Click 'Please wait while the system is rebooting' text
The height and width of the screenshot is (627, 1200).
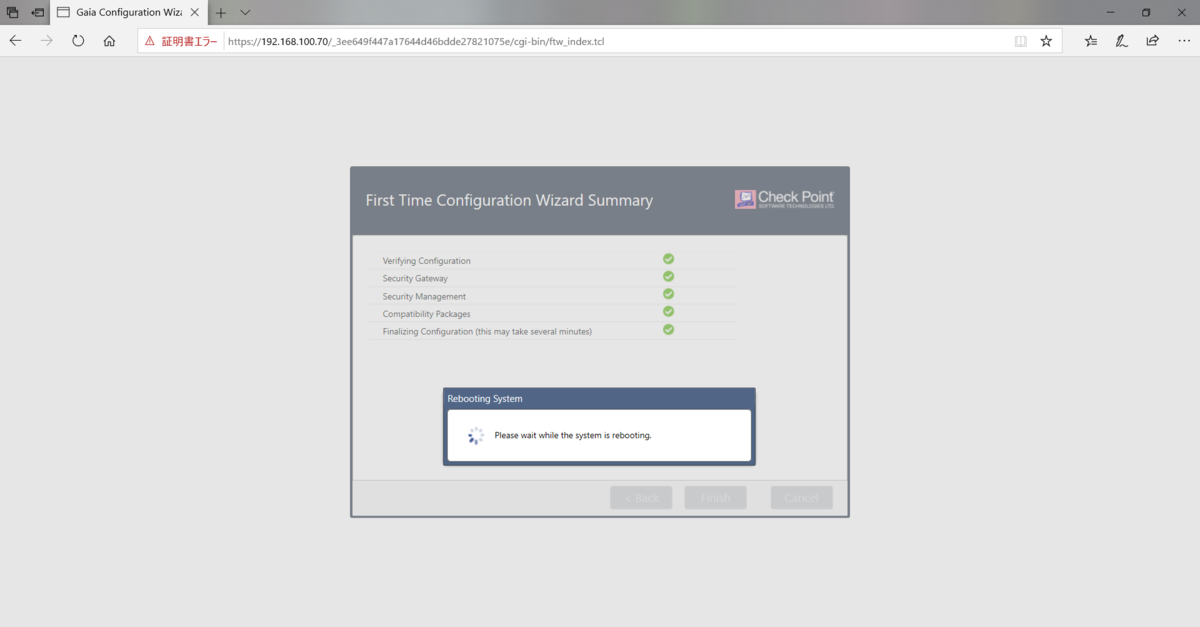tap(573, 436)
